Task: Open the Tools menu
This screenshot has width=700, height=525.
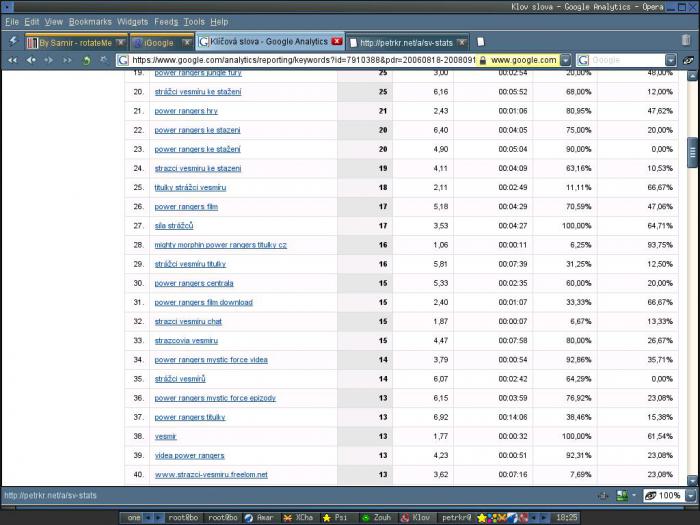Action: (x=194, y=22)
